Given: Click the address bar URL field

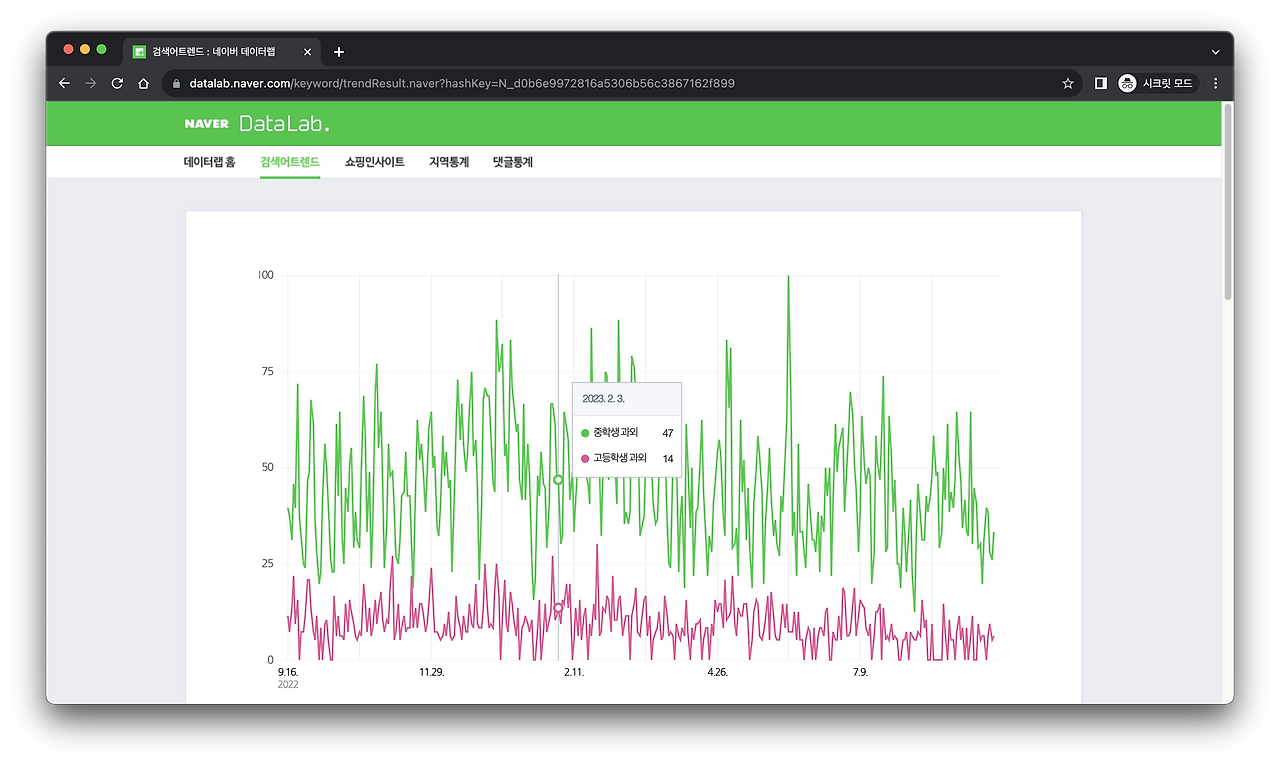Looking at the screenshot, I should (x=620, y=83).
